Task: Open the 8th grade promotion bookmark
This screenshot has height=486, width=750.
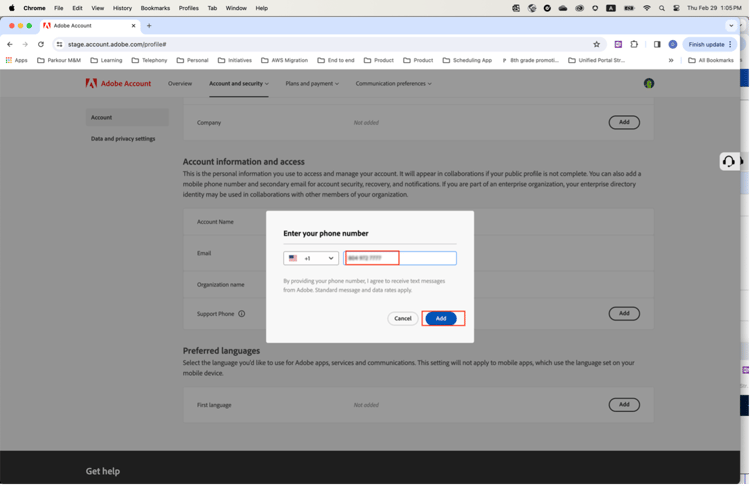Action: pyautogui.click(x=530, y=61)
